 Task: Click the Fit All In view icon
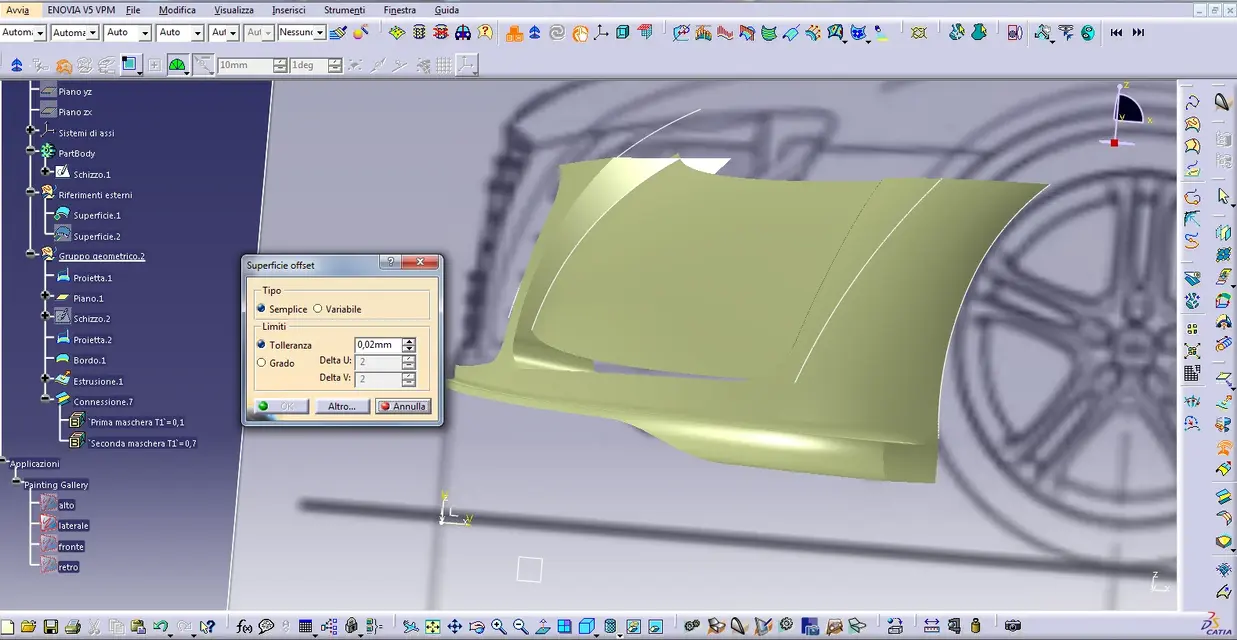[432, 627]
